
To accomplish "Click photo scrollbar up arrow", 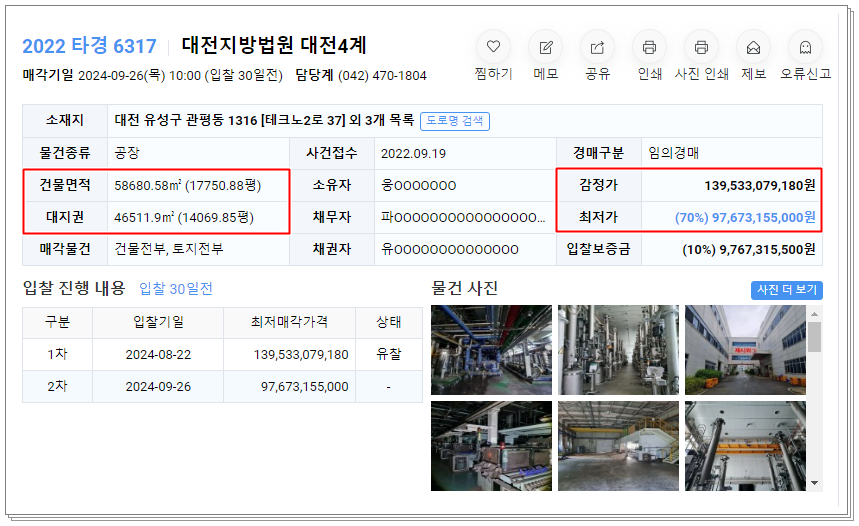I will [x=815, y=313].
